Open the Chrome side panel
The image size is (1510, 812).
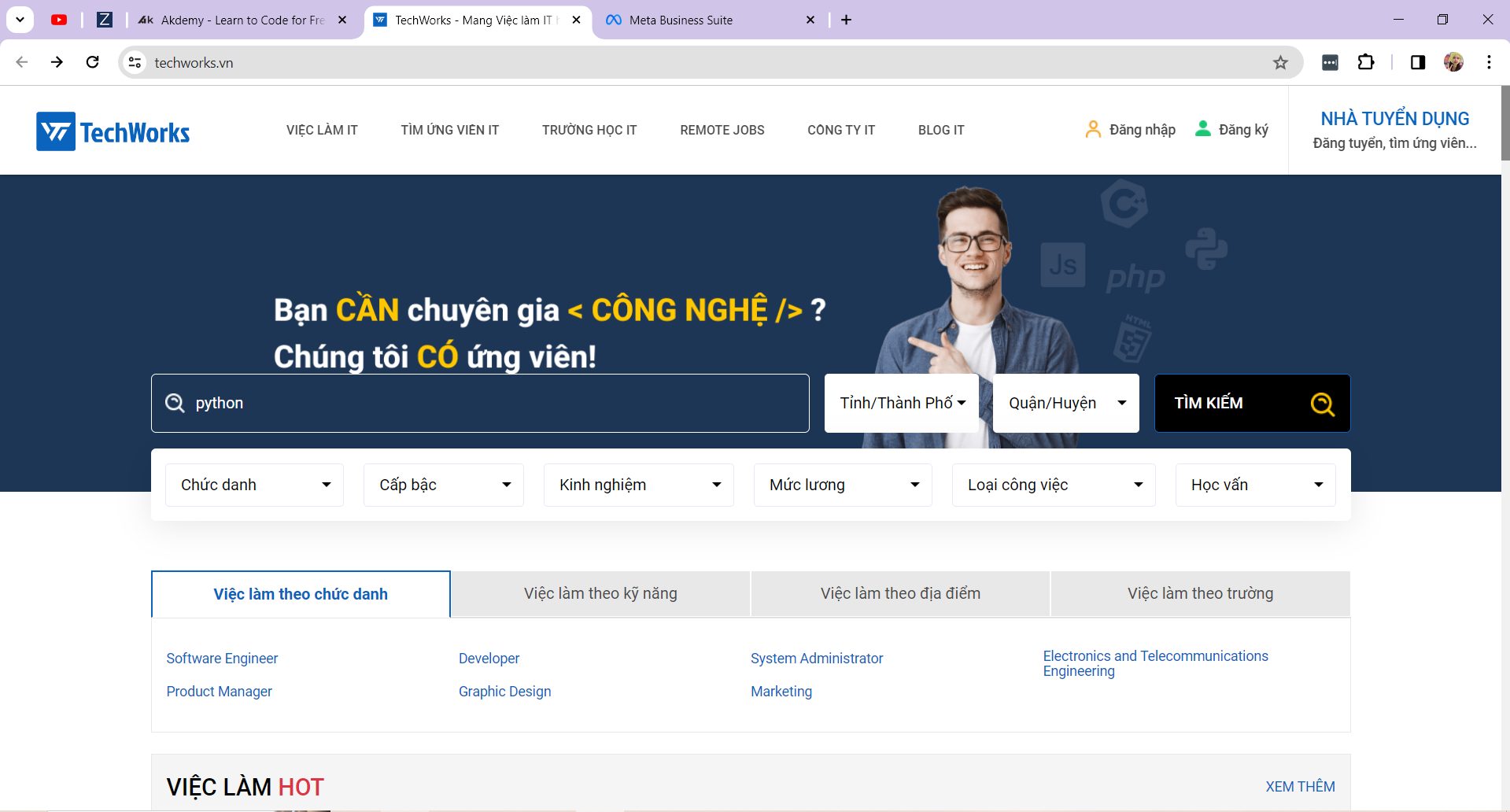coord(1417,62)
